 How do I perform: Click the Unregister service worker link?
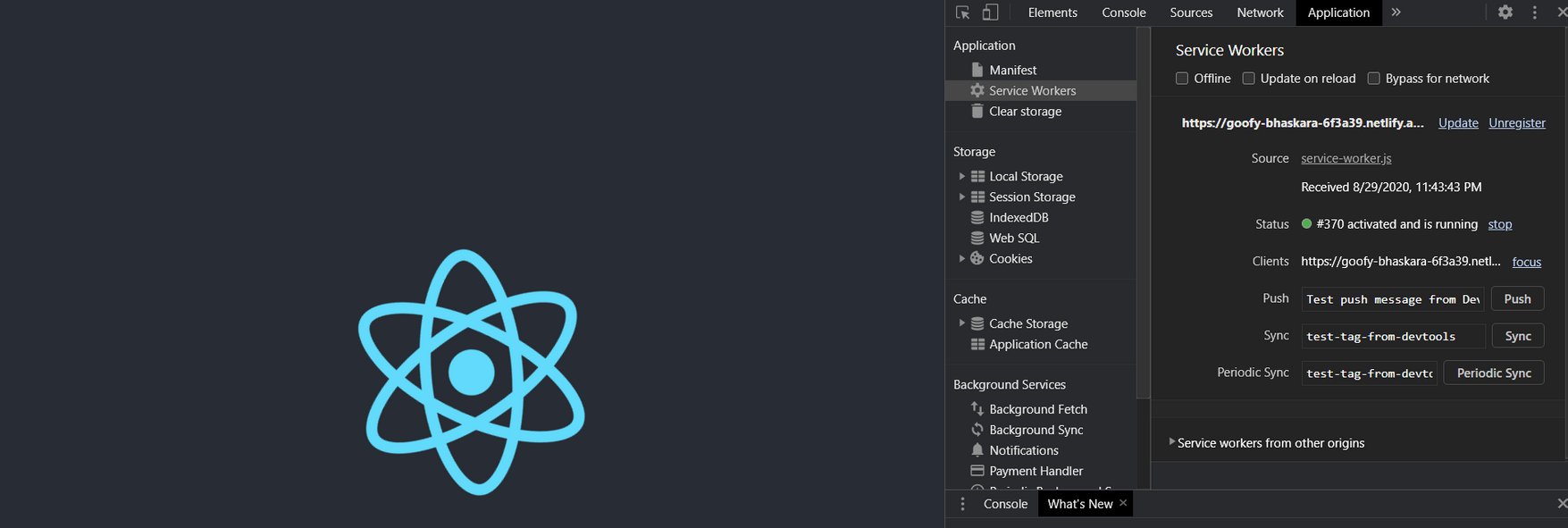1516,123
